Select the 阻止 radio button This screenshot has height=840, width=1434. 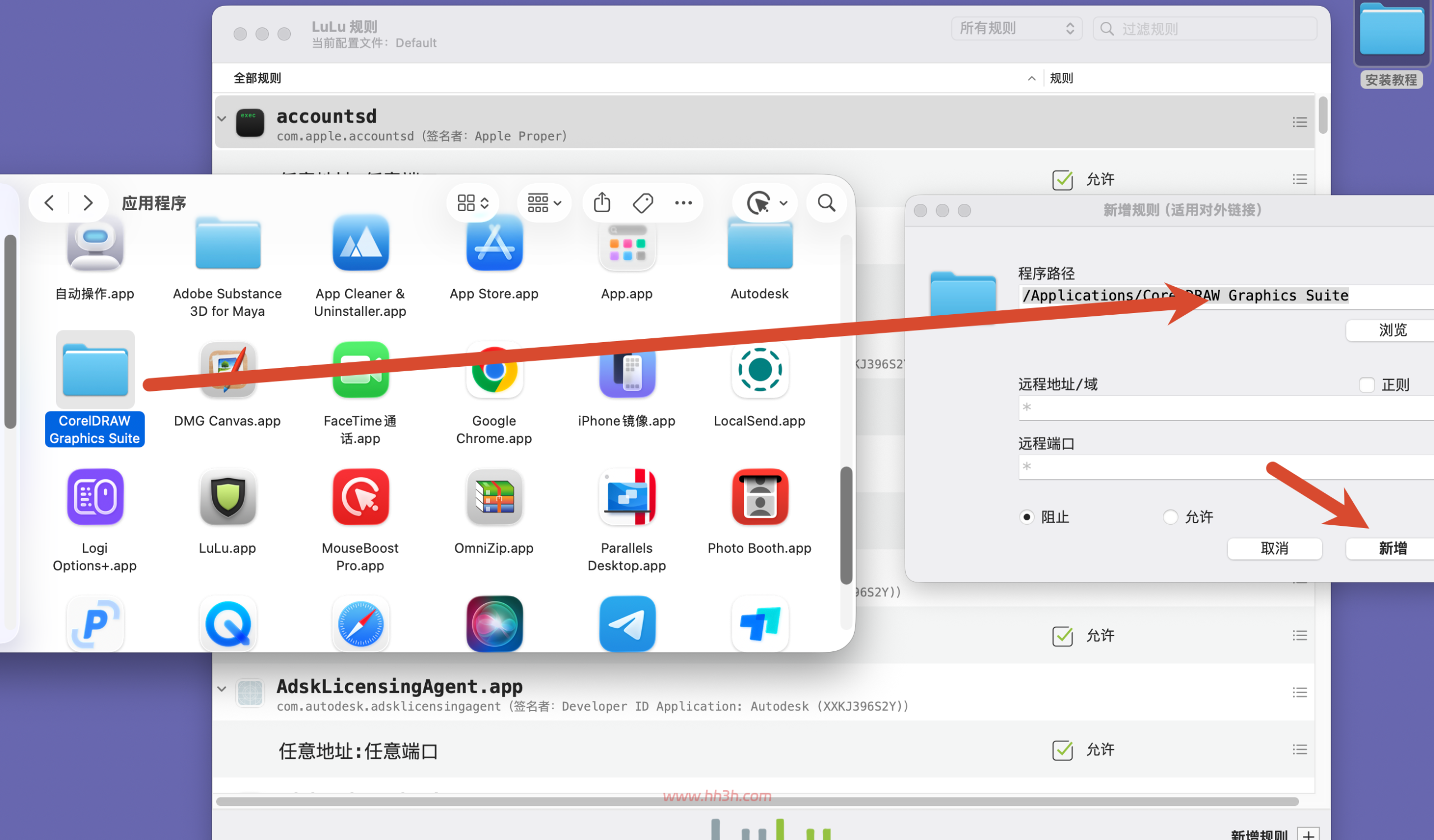(x=1026, y=517)
